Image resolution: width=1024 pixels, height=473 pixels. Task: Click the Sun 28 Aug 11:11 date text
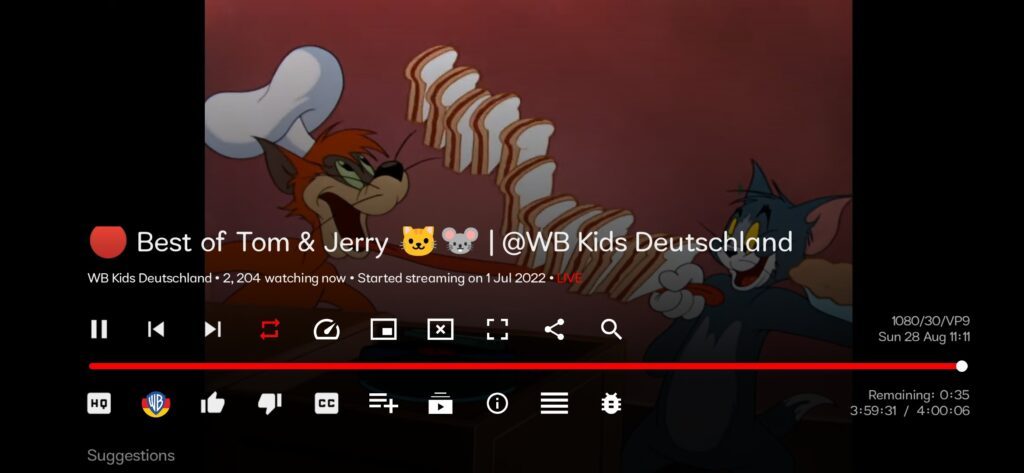pyautogui.click(x=924, y=337)
